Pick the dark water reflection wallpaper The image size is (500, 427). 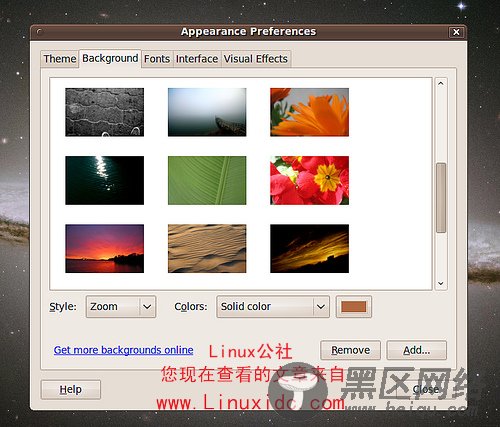tap(105, 180)
